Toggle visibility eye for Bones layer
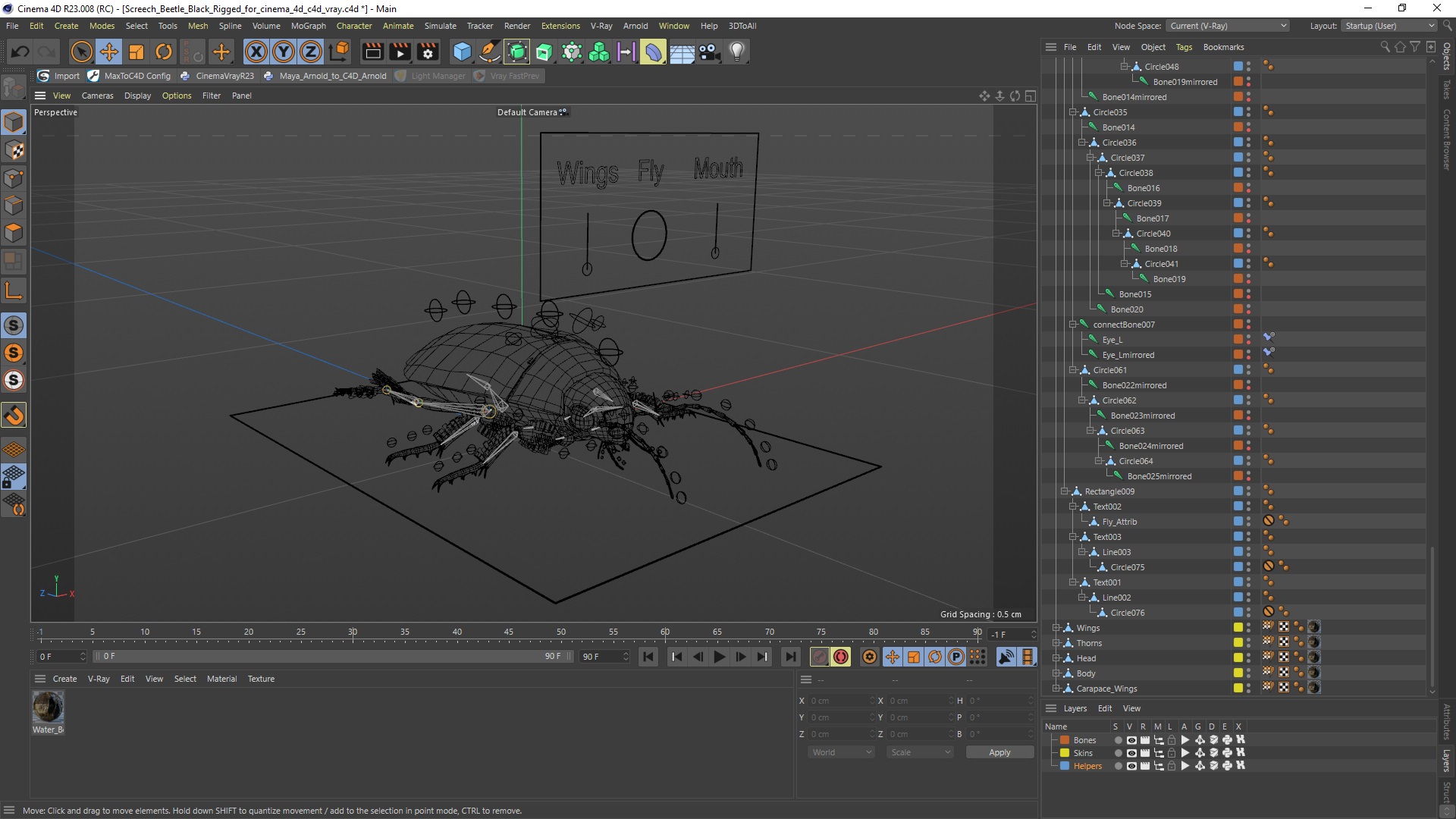 click(x=1131, y=740)
